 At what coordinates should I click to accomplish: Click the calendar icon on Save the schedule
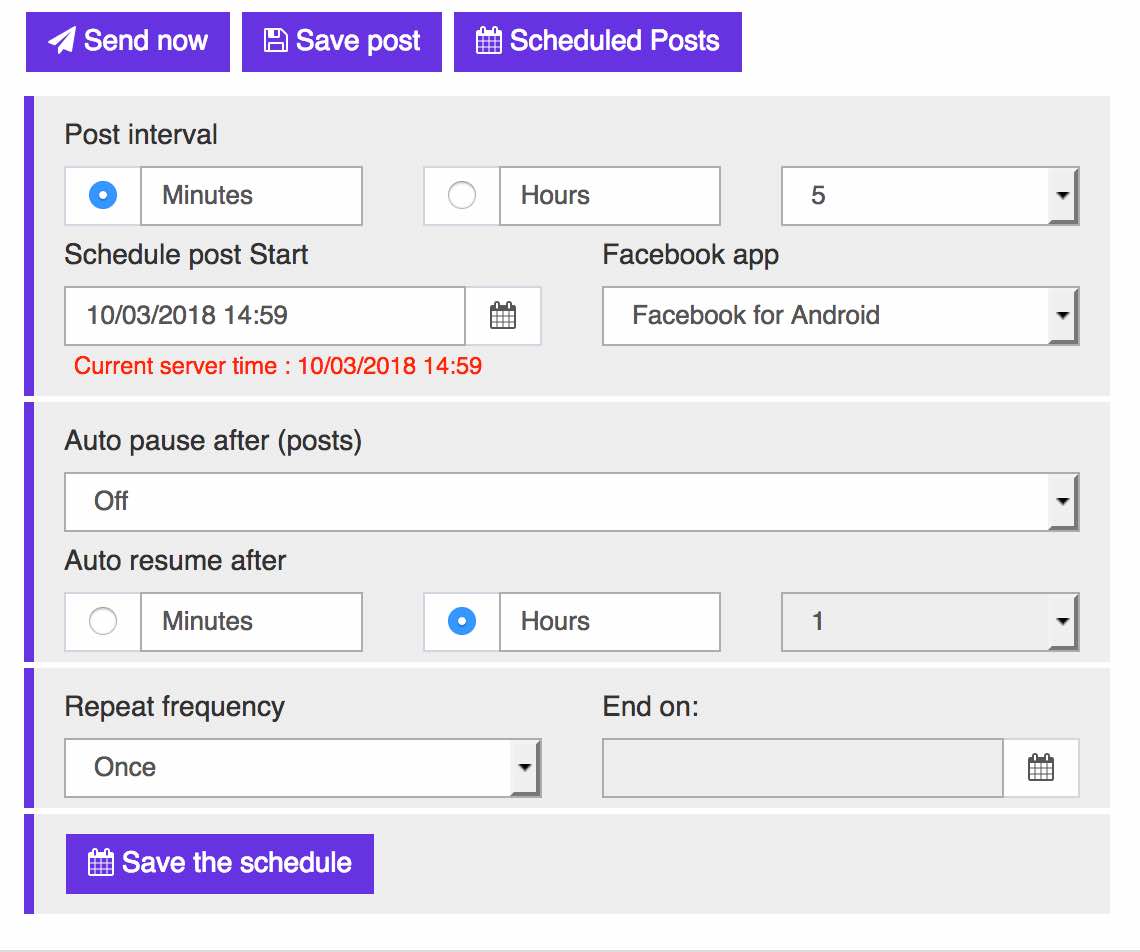pos(101,863)
